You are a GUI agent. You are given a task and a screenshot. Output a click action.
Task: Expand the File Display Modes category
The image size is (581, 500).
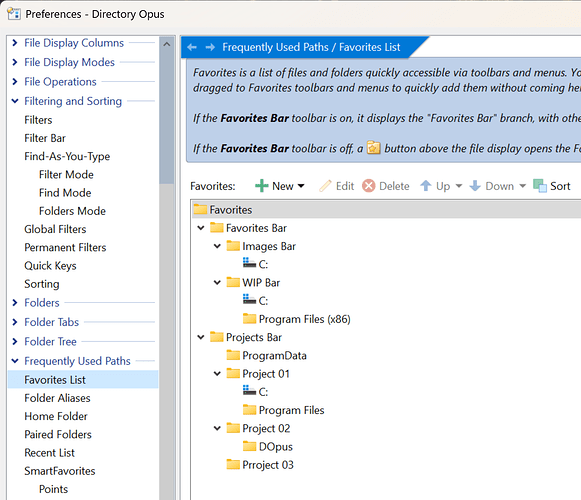click(15, 62)
